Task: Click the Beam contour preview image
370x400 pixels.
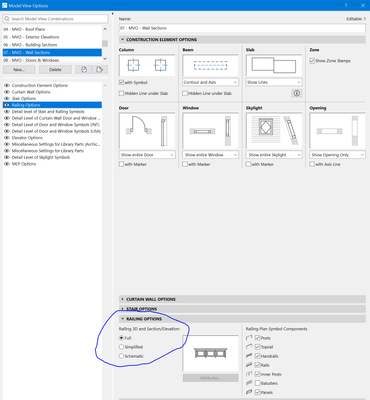Action: coord(210,65)
